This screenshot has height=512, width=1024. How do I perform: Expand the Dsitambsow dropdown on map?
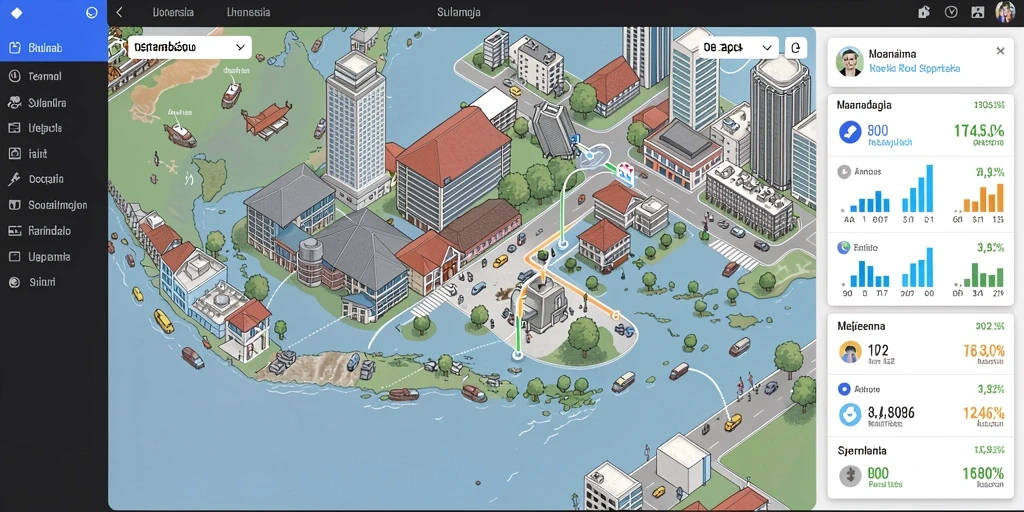[x=189, y=48]
